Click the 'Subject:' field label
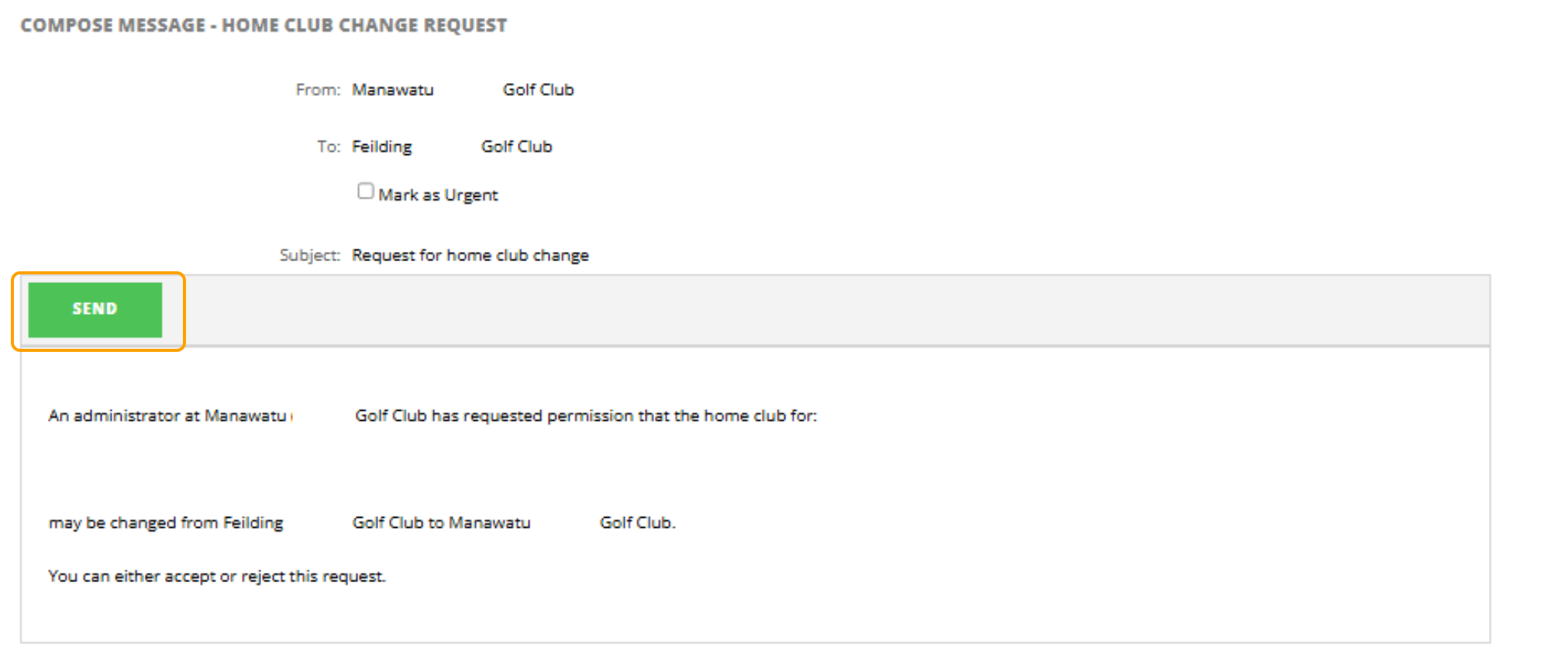Viewport: 1568px width, 672px height. (309, 255)
